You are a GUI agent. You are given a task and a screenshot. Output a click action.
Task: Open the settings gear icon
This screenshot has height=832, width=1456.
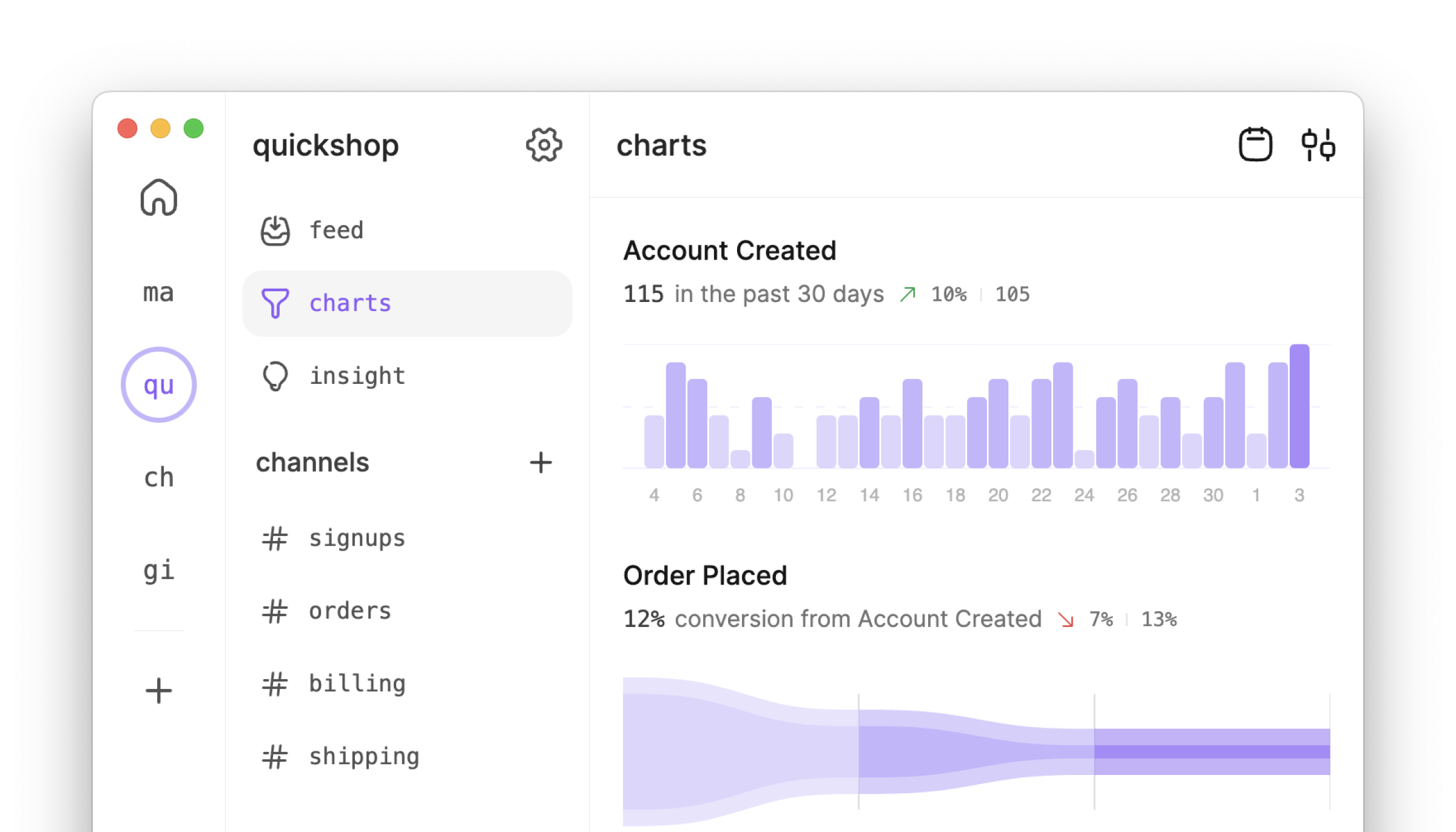(x=543, y=145)
